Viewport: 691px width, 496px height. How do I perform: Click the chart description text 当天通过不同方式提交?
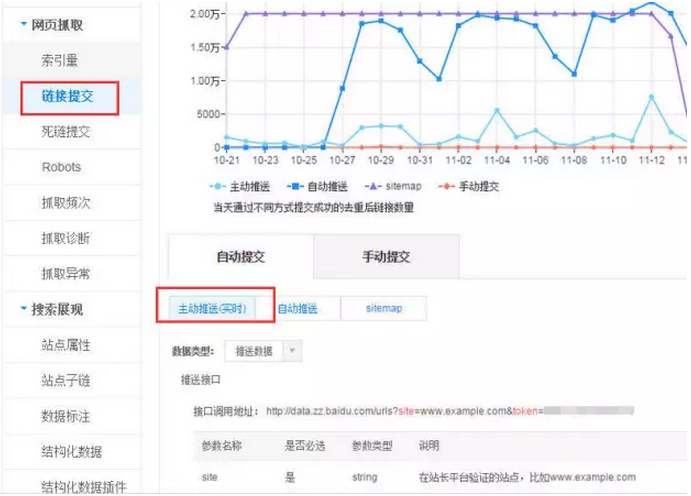[x=314, y=207]
